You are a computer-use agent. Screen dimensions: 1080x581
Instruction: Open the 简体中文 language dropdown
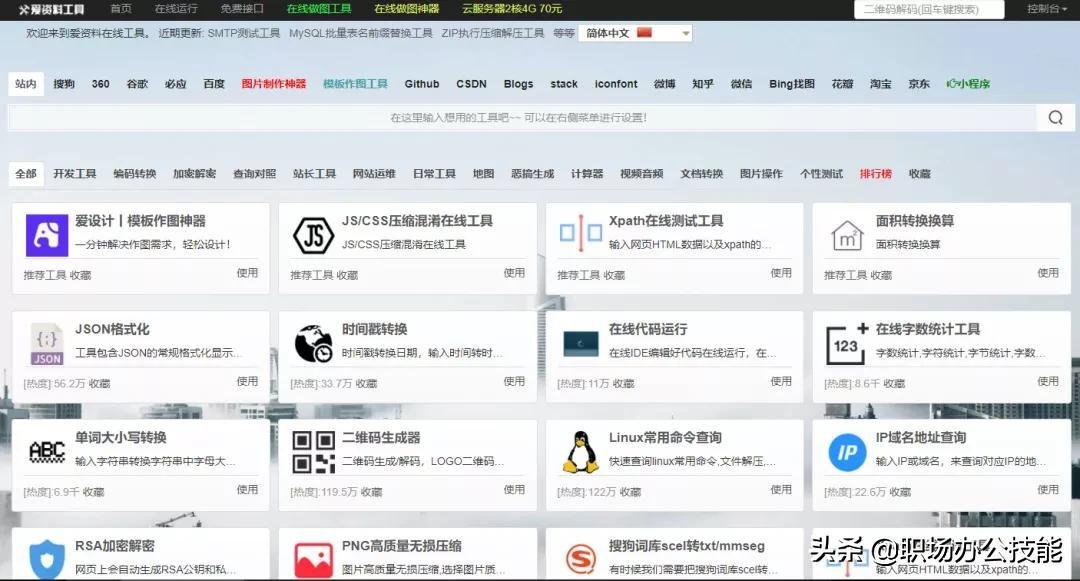pyautogui.click(x=635, y=33)
